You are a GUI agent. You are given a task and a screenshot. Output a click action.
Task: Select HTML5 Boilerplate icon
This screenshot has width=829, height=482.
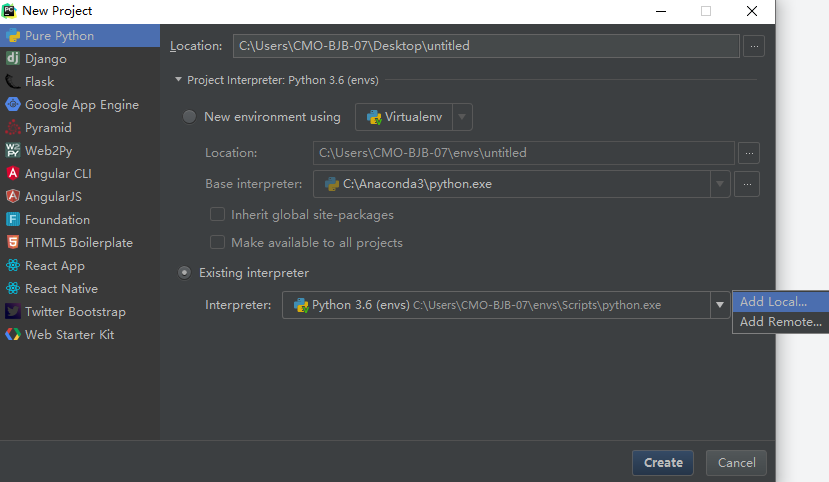13,243
